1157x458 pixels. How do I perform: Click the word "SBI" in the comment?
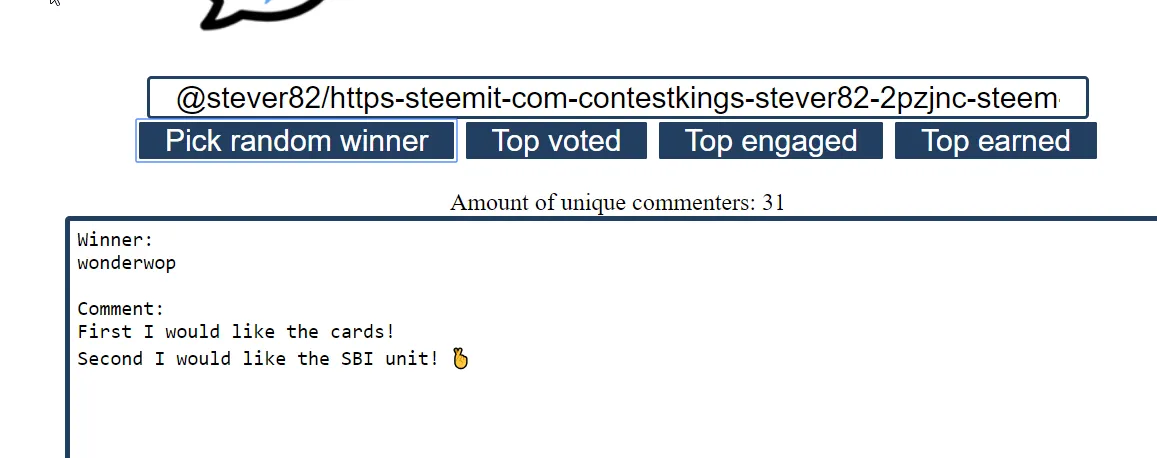click(357, 358)
